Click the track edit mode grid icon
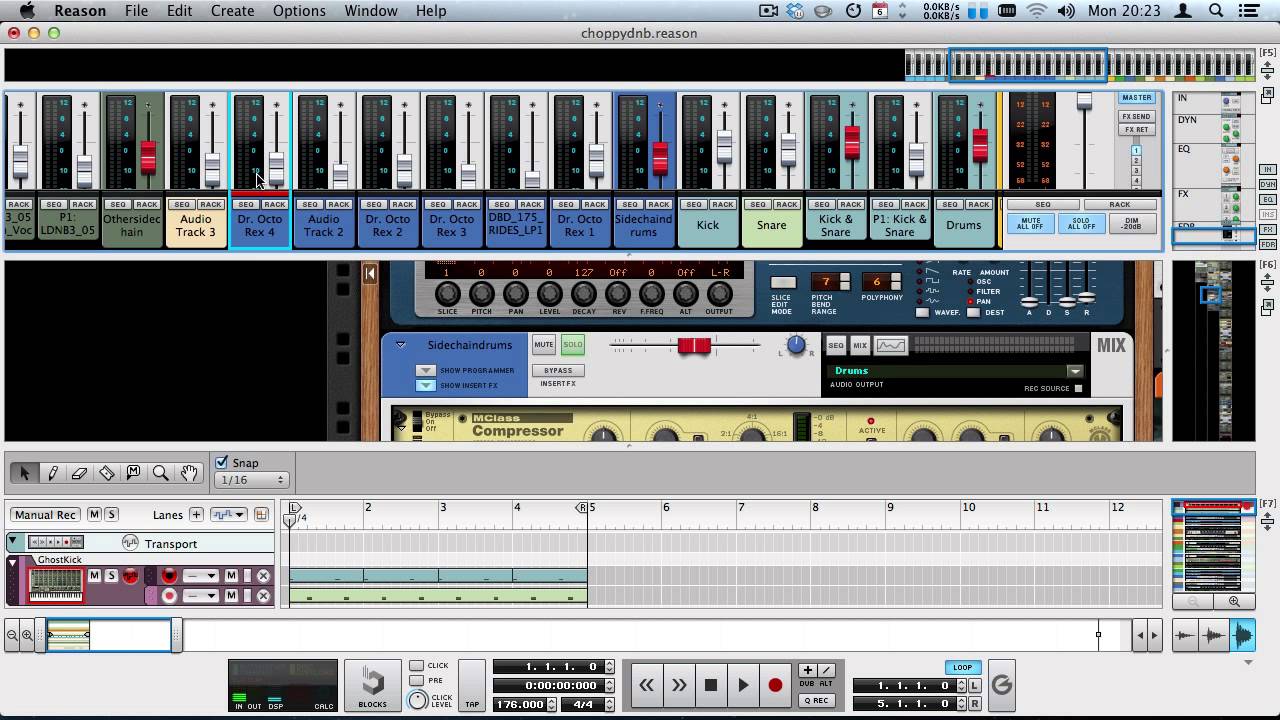The image size is (1280, 720). [x=261, y=515]
